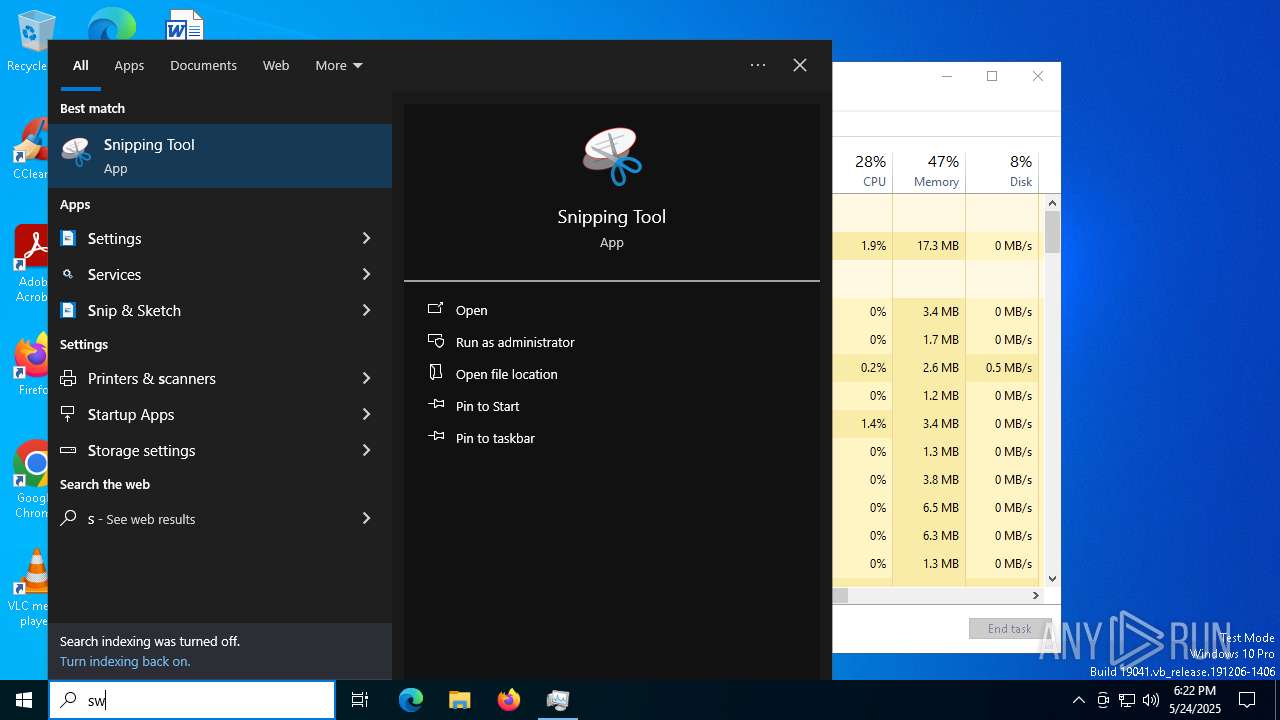Open the search options ellipsis menu

(x=758, y=65)
